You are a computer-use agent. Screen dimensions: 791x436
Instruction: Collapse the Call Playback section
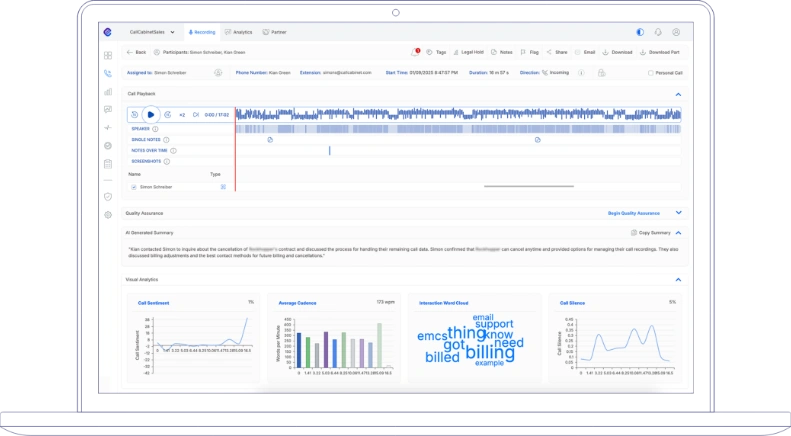pyautogui.click(x=678, y=94)
